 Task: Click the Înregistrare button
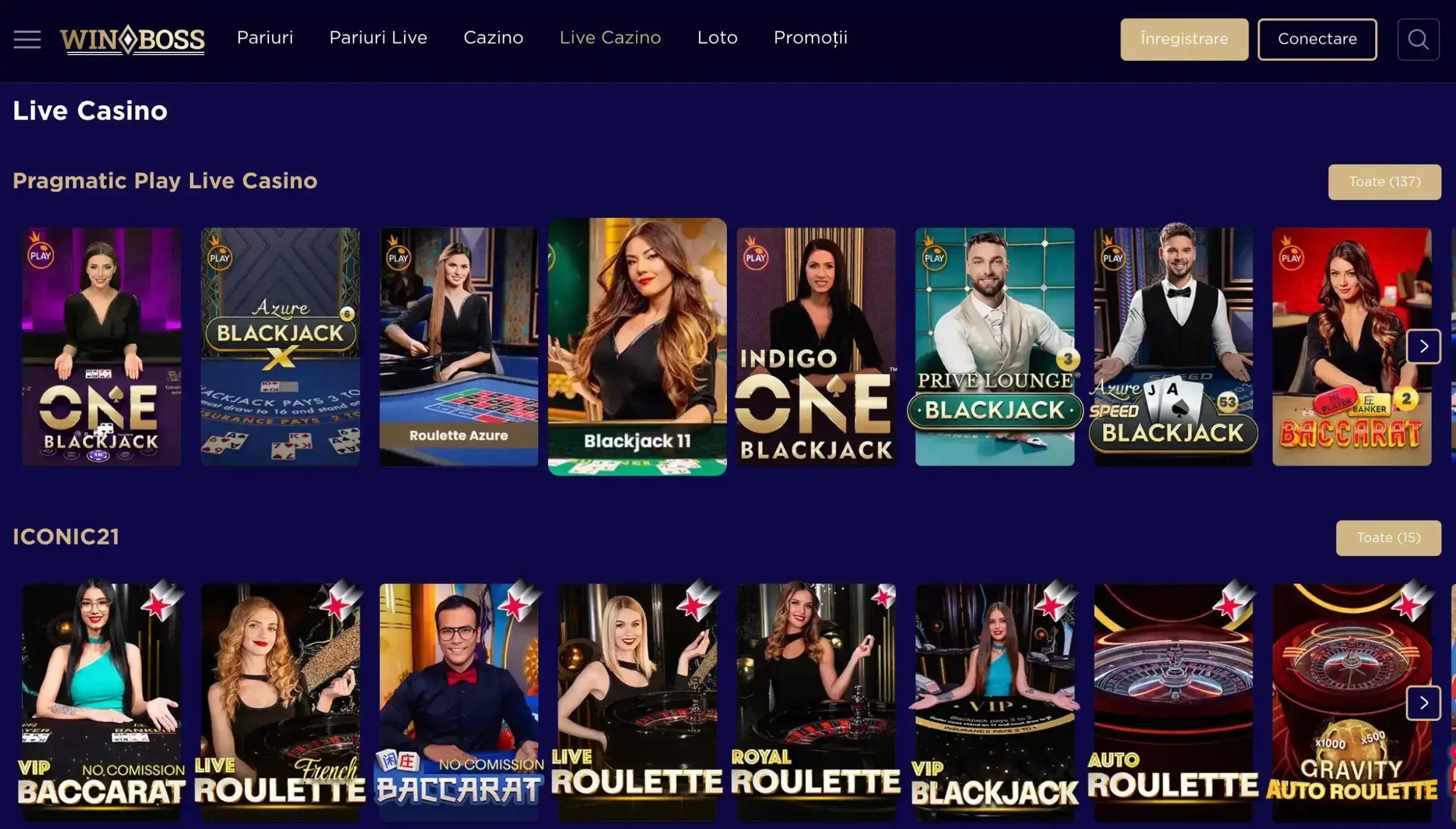[x=1184, y=39]
